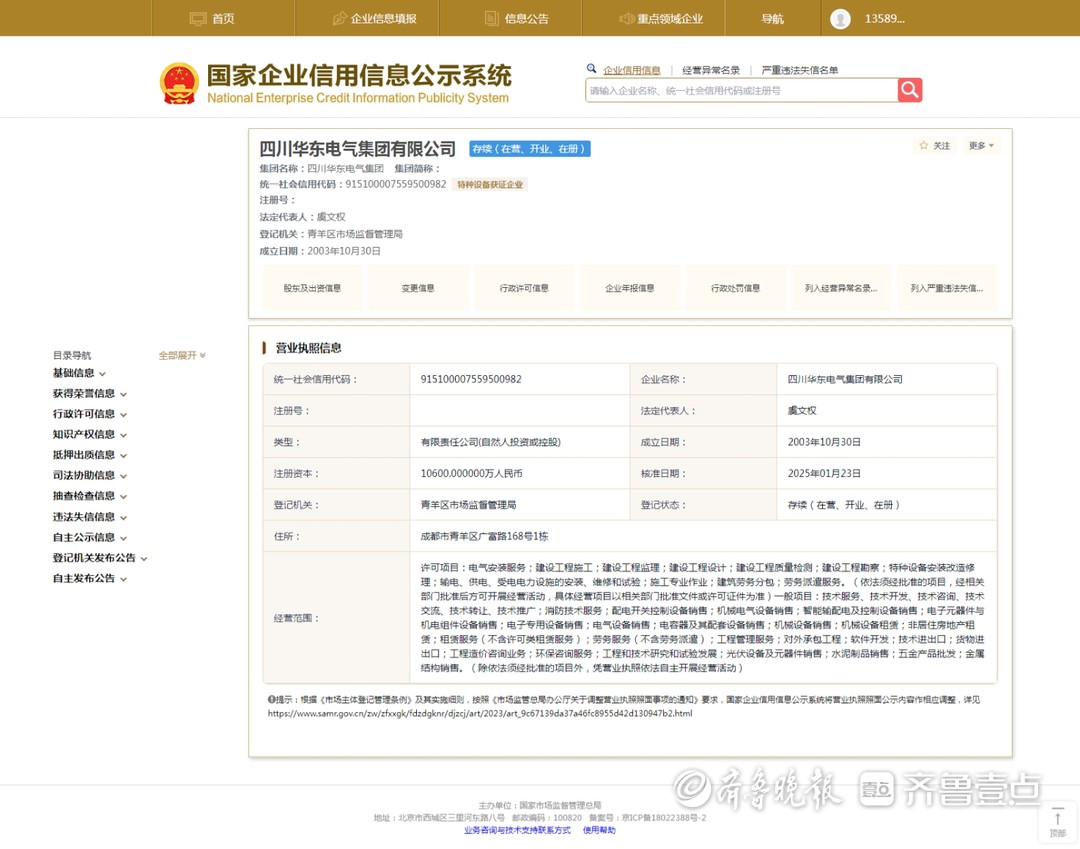
Task: Click the establishment date in license table
Action: [824, 442]
